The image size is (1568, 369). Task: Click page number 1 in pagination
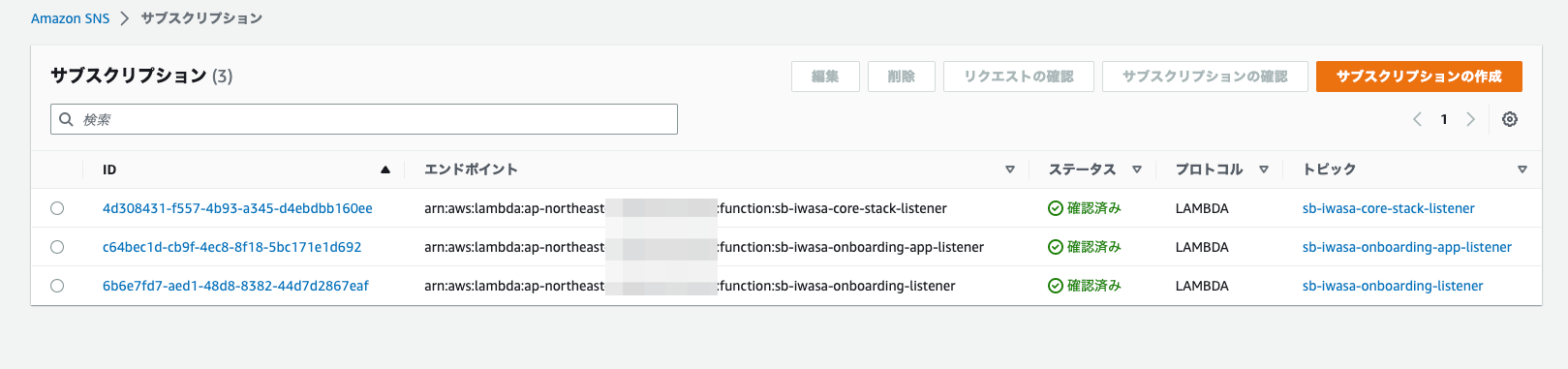1444,119
